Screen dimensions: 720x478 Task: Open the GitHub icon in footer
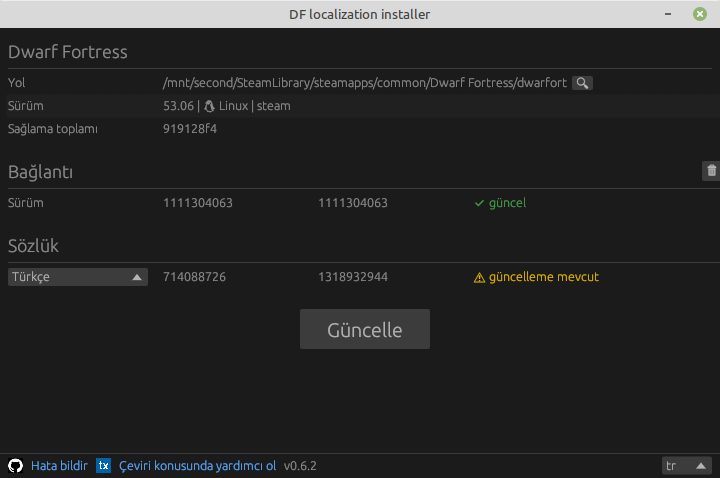tap(16, 466)
